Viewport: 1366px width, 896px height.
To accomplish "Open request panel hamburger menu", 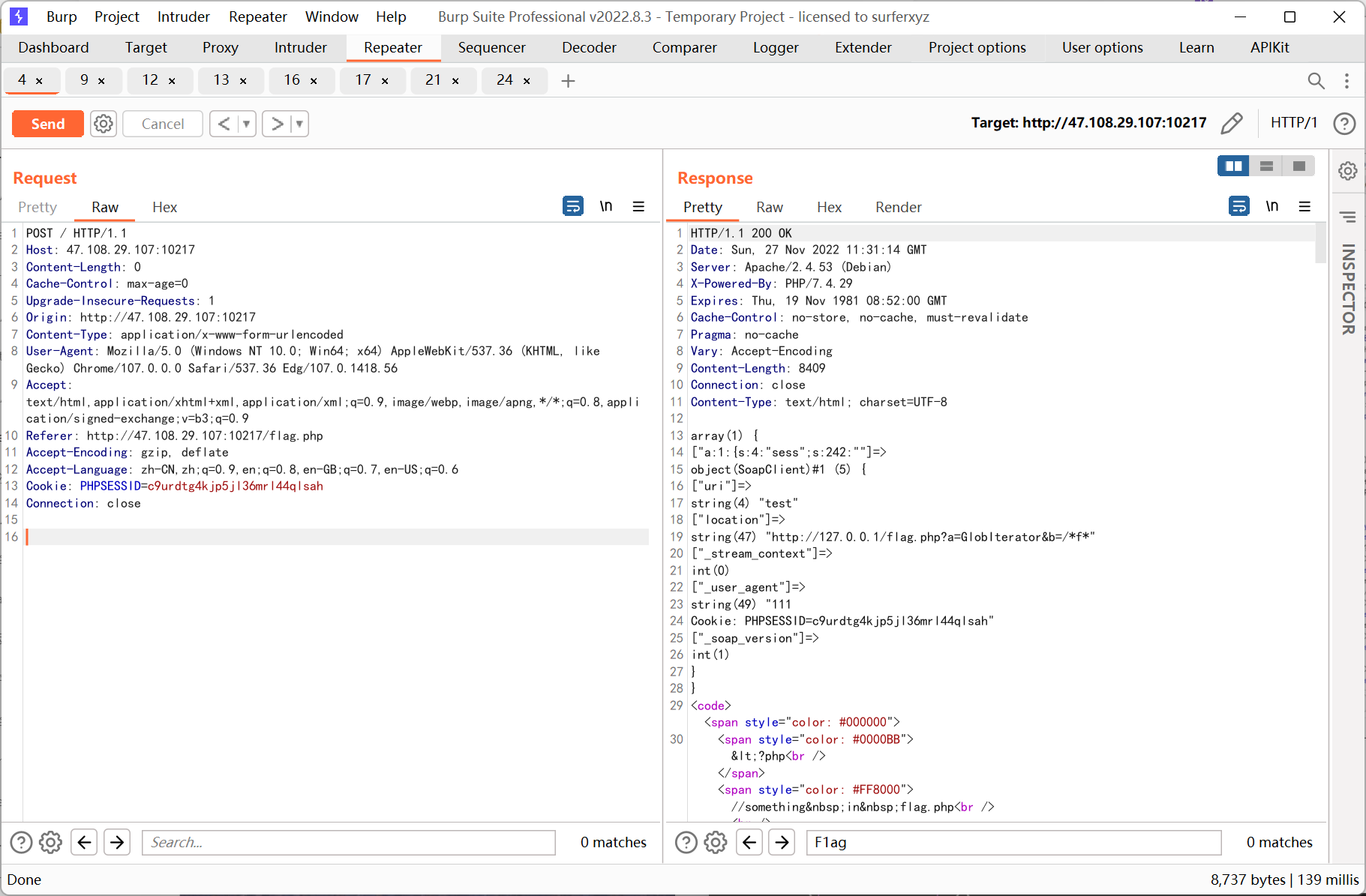I will pyautogui.click(x=638, y=206).
